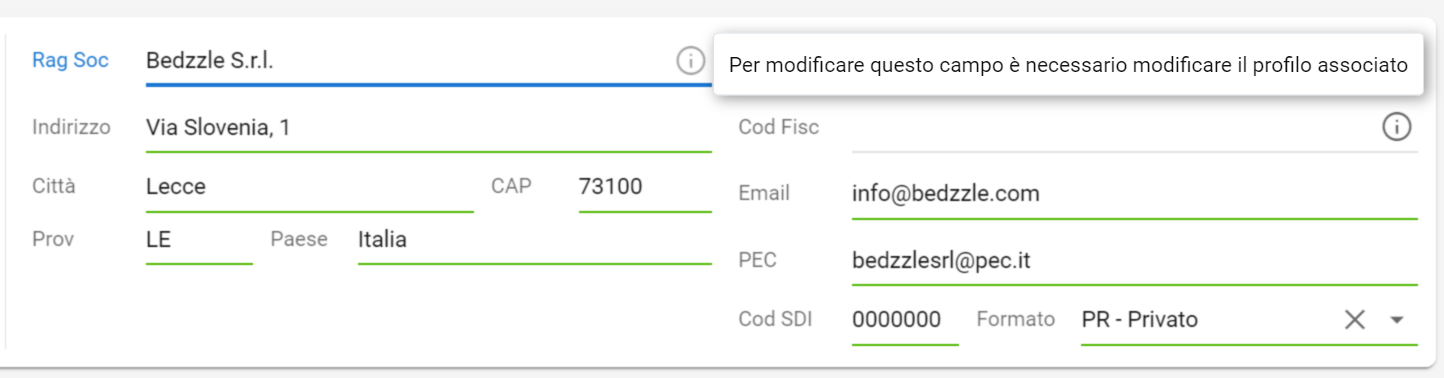Click the PEC label text
Viewport: 1444px width, 378px height.
[757, 260]
